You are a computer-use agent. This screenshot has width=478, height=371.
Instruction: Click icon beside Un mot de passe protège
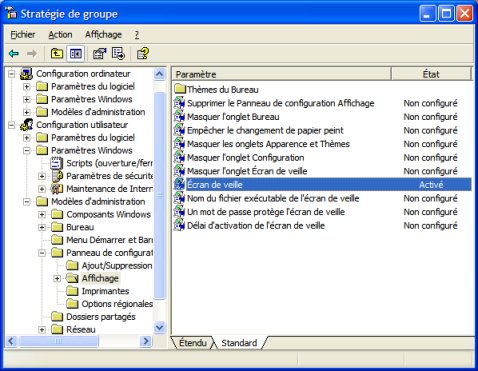180,212
